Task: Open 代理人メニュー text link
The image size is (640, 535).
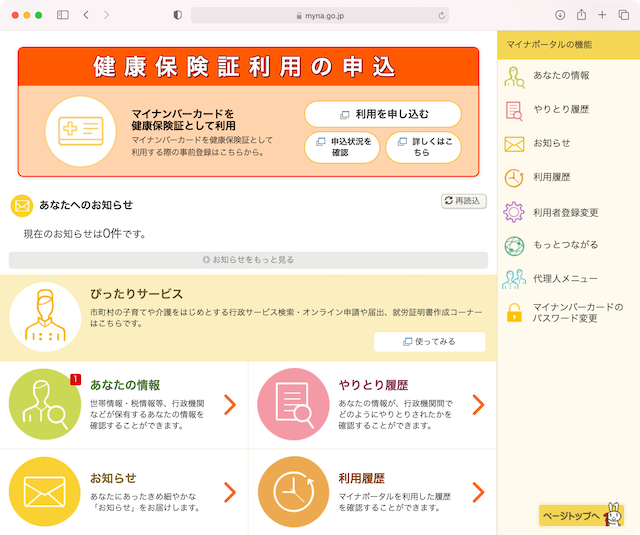Action: tap(565, 279)
